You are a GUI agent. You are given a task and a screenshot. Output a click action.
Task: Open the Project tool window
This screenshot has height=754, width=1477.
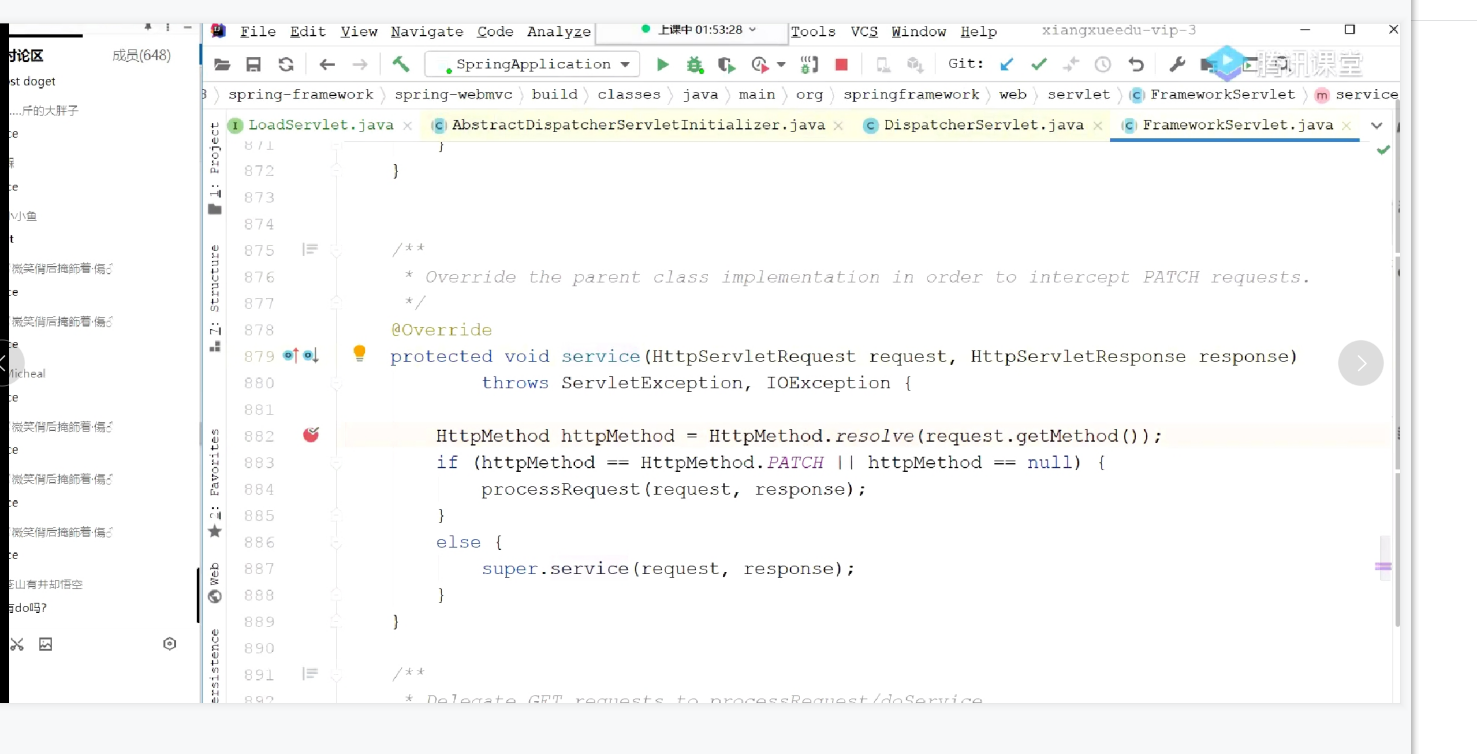[214, 167]
